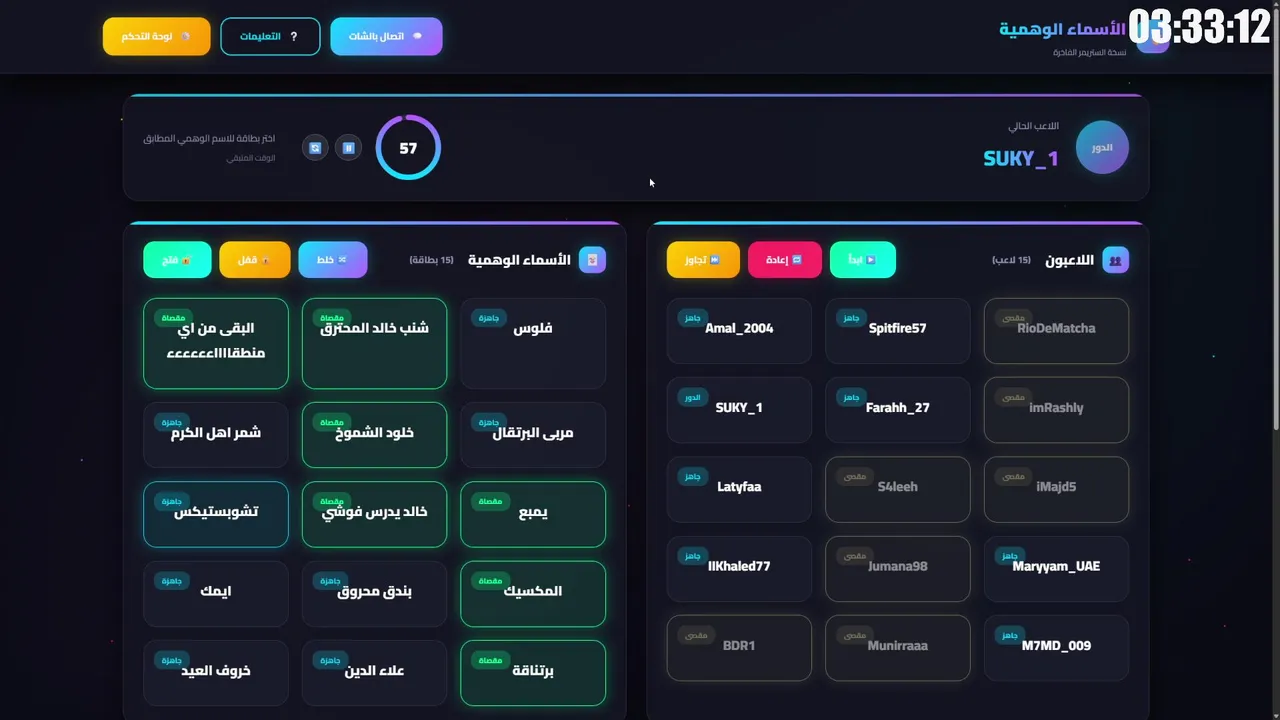
Task: Skip turn with the تجاوز button
Action: coord(703,260)
